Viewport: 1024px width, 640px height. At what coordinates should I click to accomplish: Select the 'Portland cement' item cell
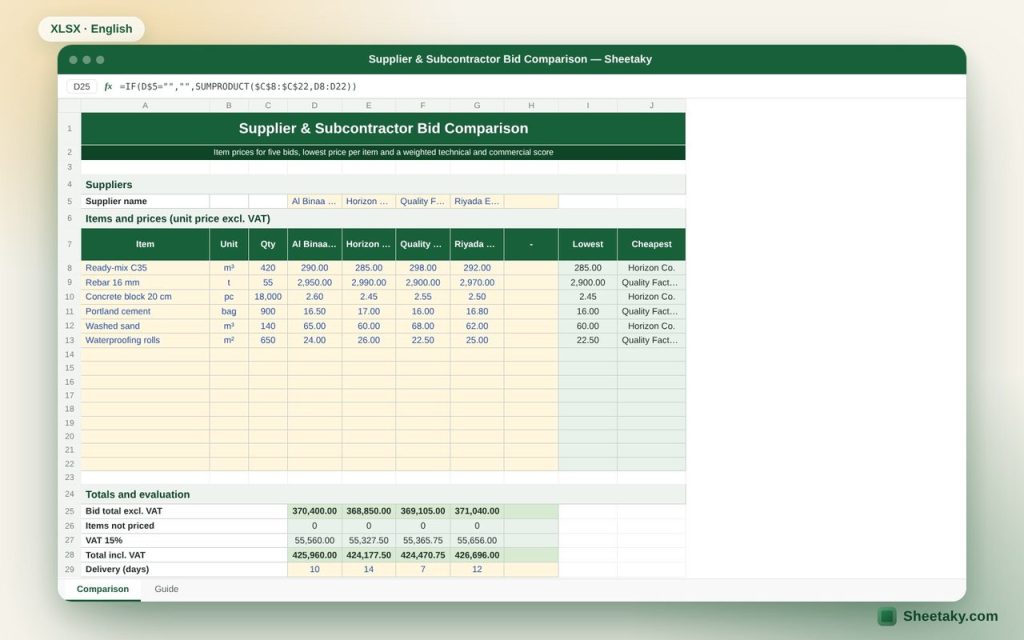145,312
